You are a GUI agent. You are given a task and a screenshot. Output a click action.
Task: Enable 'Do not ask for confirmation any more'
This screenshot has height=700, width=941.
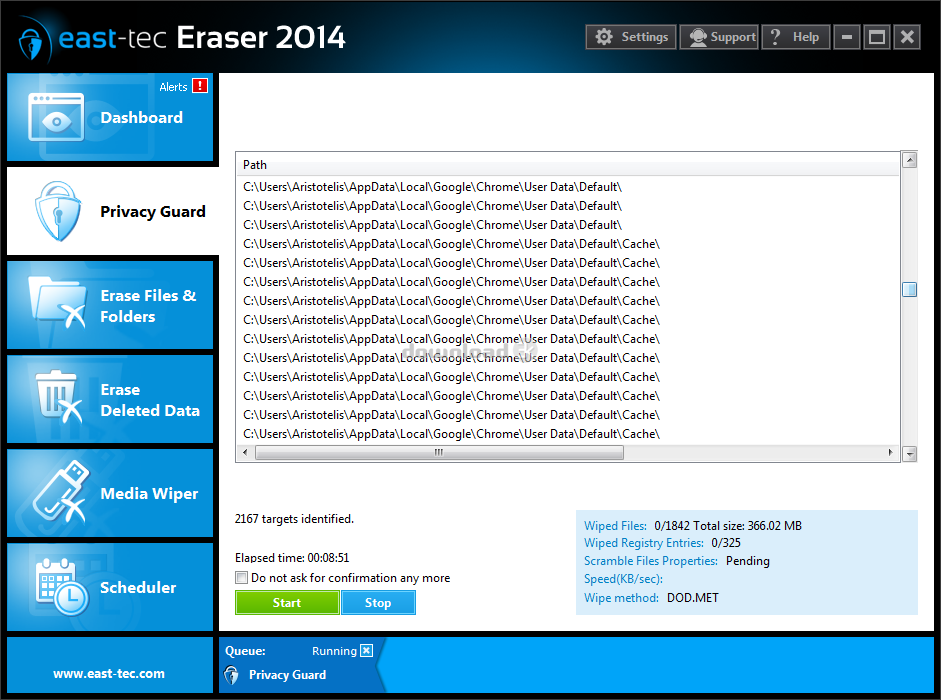tap(241, 578)
